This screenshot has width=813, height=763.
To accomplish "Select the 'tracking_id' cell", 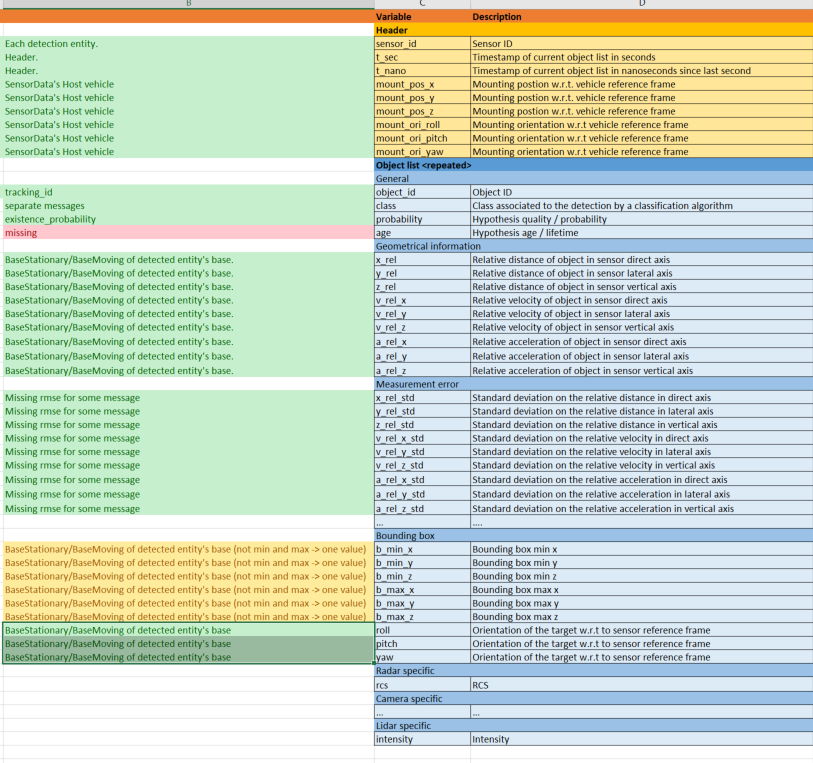I will [x=188, y=192].
